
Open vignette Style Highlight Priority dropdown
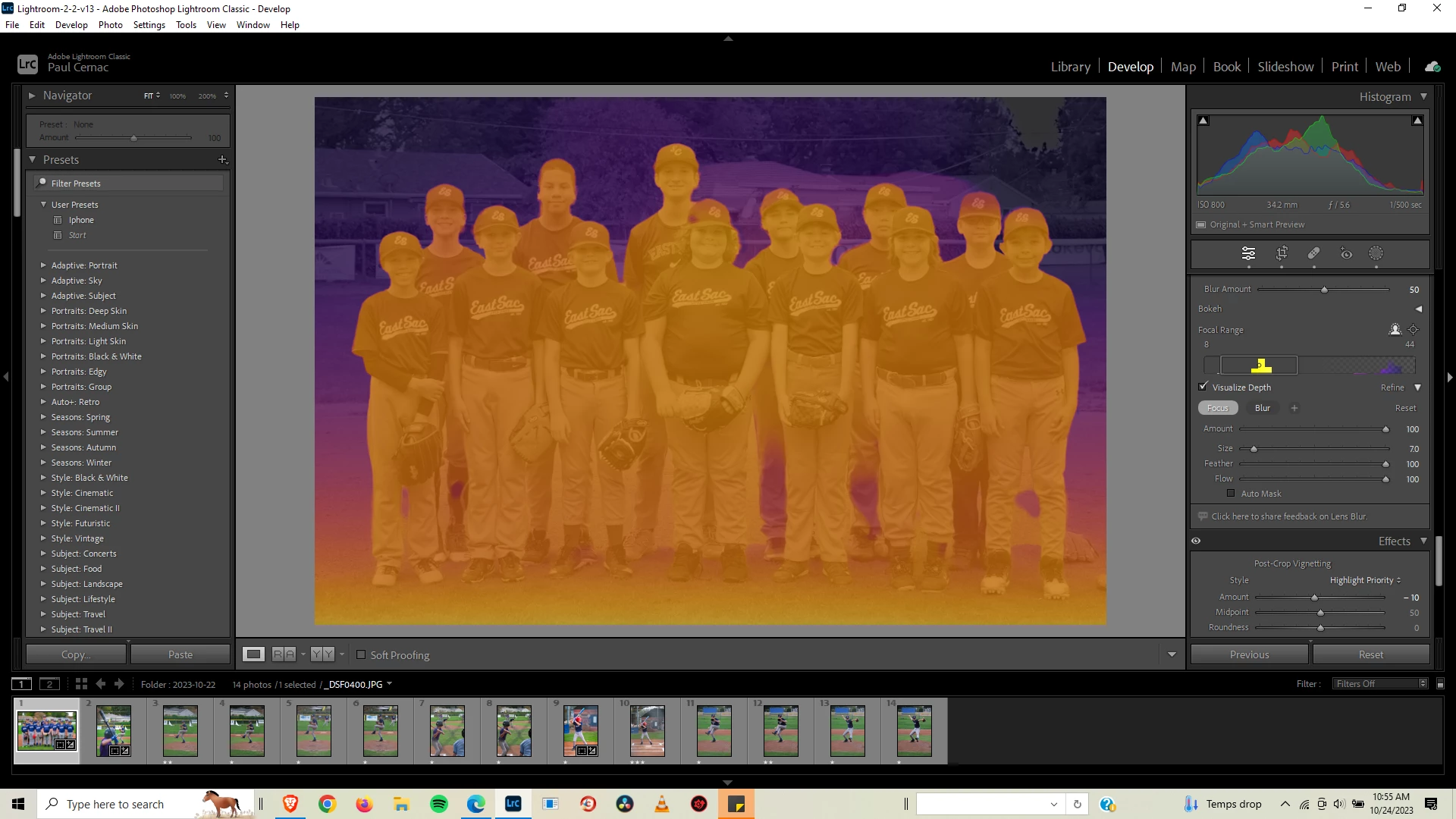click(1365, 580)
